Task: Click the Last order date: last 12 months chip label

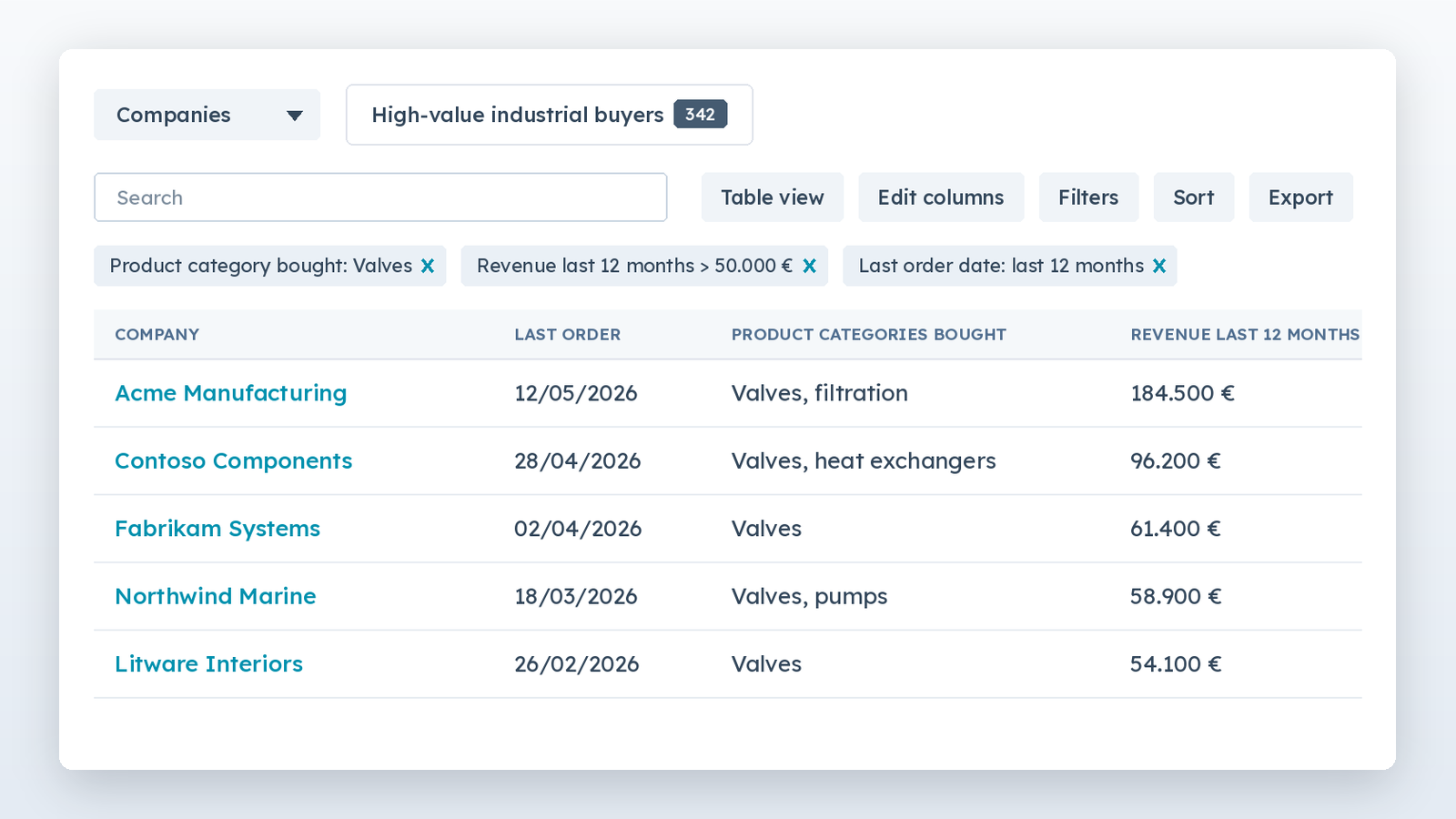Action: tap(1001, 266)
